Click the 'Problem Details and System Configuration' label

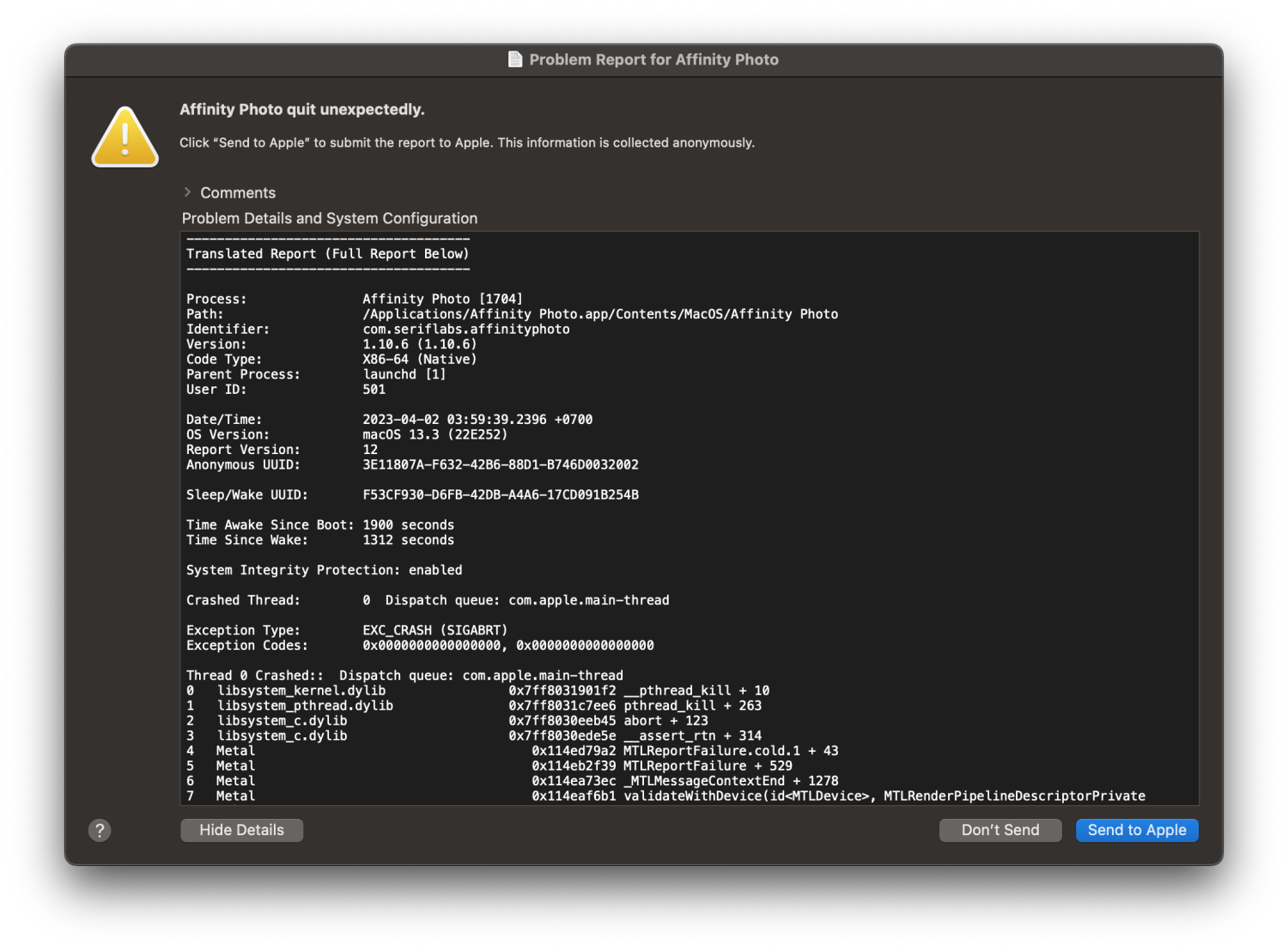click(x=330, y=219)
